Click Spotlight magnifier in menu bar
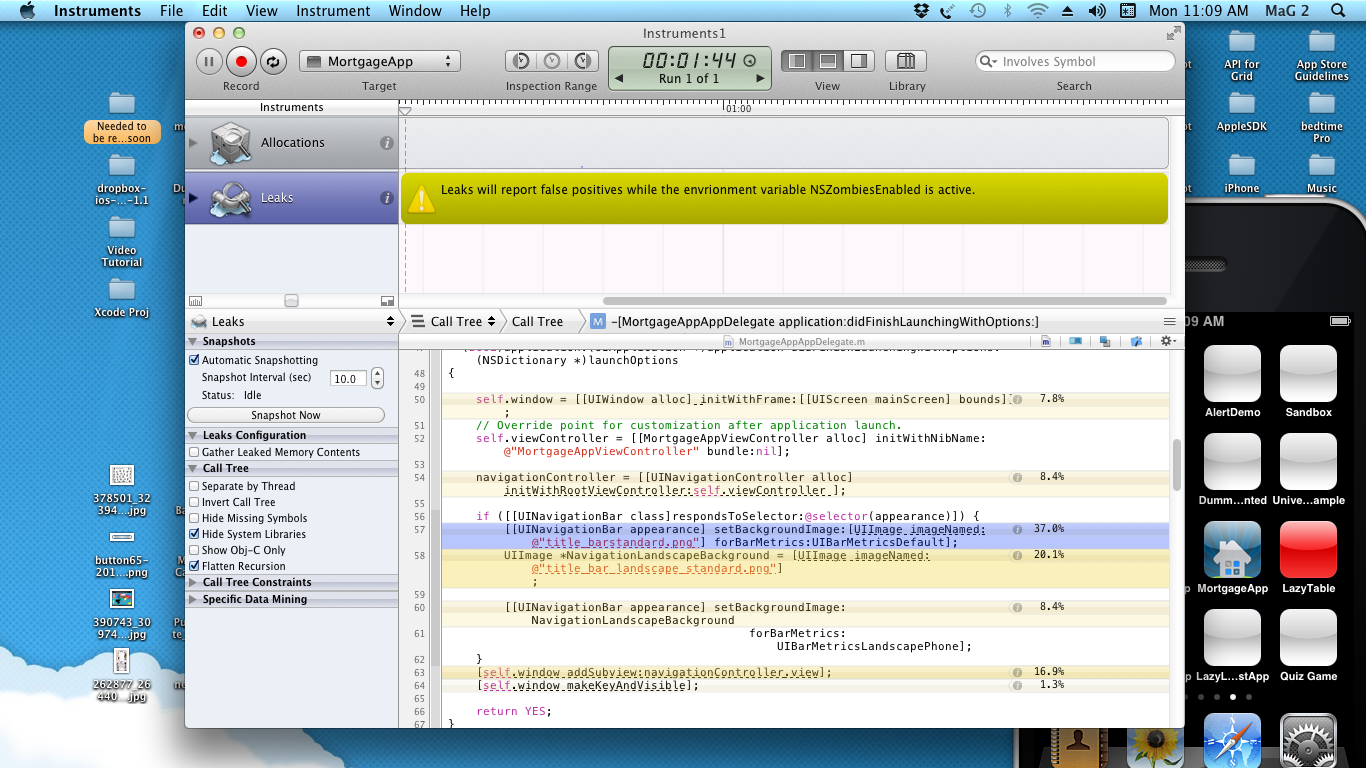 pos(1339,11)
